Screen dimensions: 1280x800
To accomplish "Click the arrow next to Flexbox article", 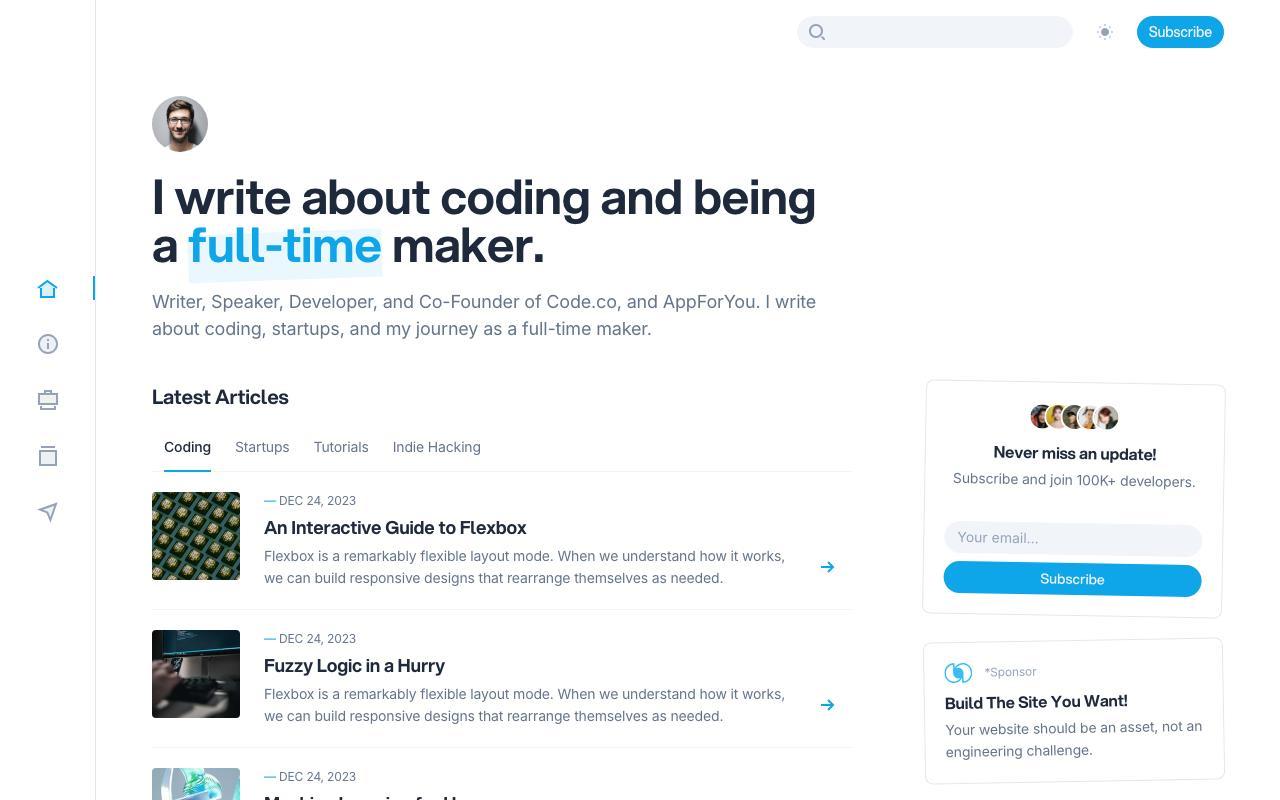I will 827,567.
